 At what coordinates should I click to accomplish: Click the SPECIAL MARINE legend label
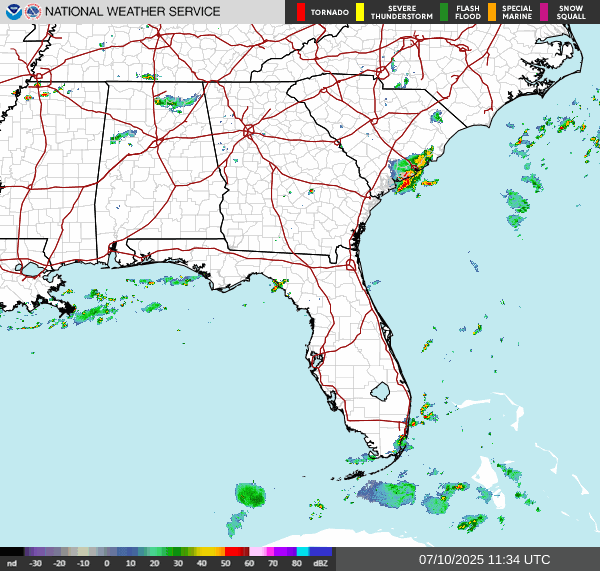pos(517,12)
